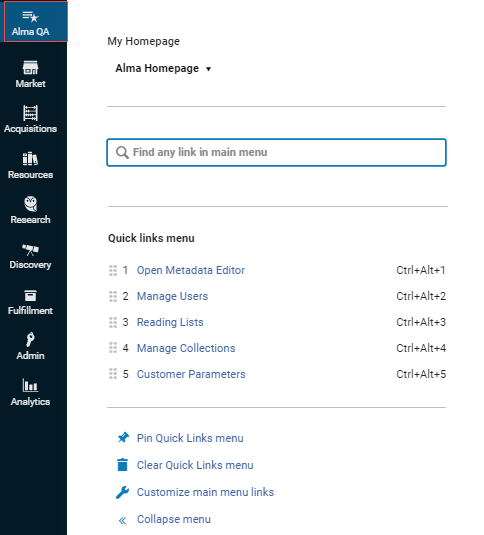The width and height of the screenshot is (484, 535).
Task: Open Reading Lists quick link
Action: [x=170, y=322]
